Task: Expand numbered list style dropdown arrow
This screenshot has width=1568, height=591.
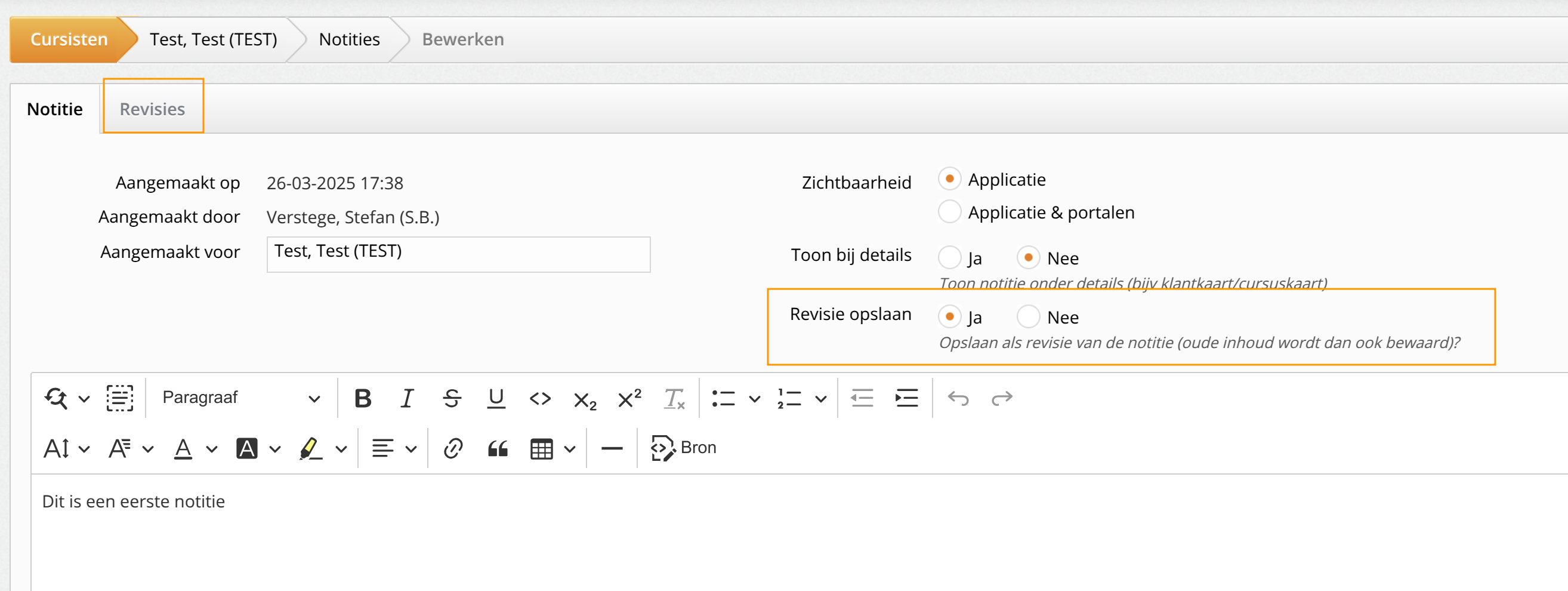Action: (x=820, y=399)
